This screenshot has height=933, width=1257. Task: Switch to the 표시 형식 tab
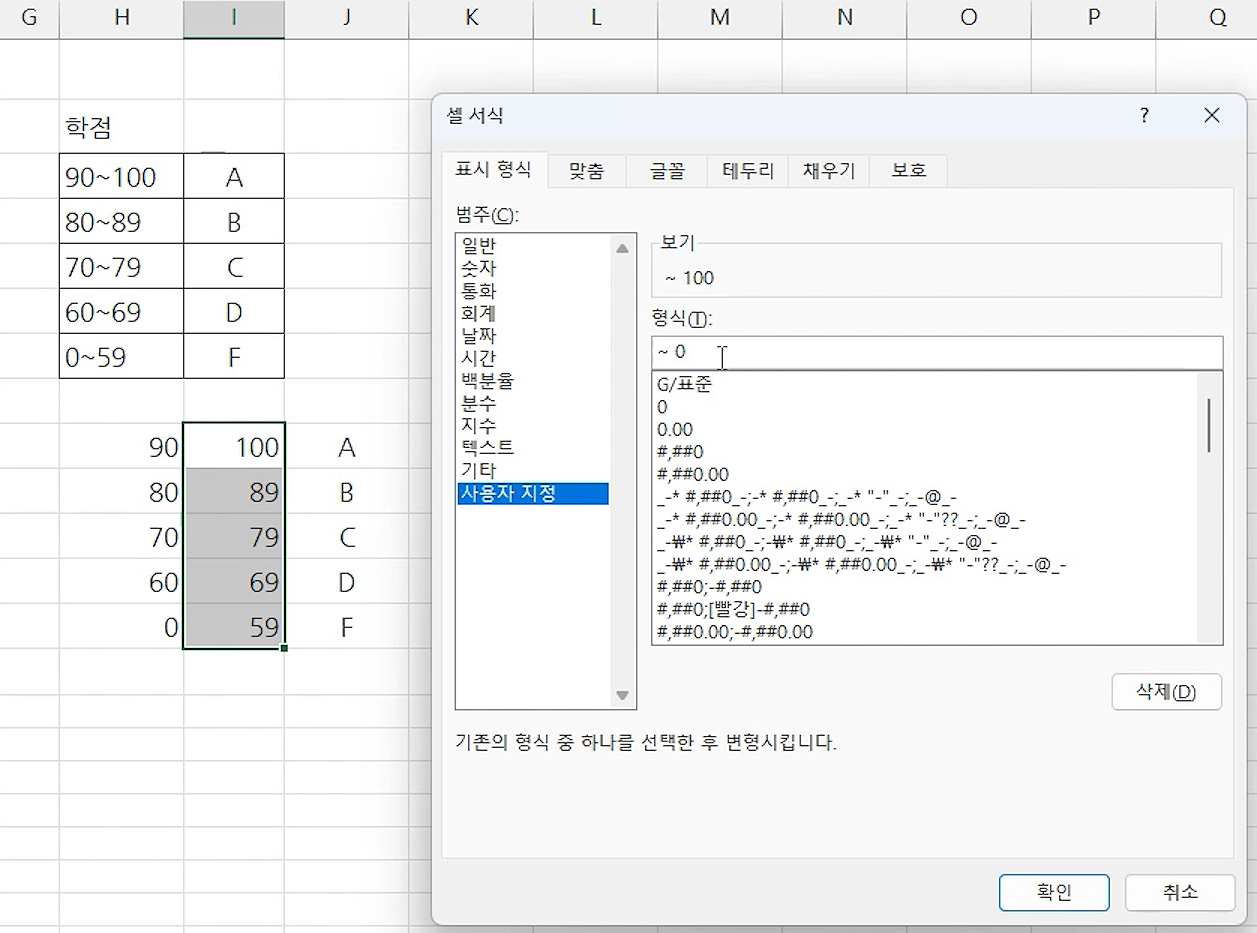click(x=494, y=170)
